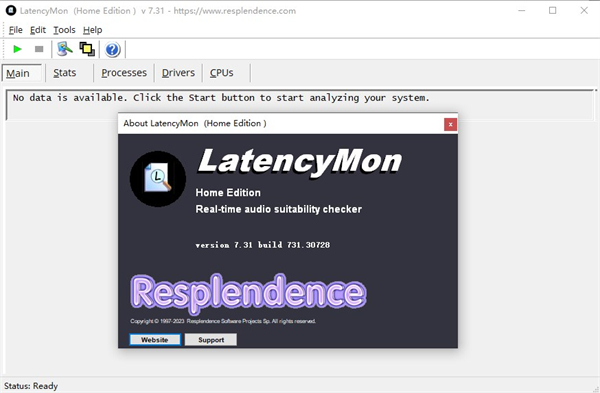The width and height of the screenshot is (600, 393).
Task: Start monitoring with the green play icon
Action: 17,49
